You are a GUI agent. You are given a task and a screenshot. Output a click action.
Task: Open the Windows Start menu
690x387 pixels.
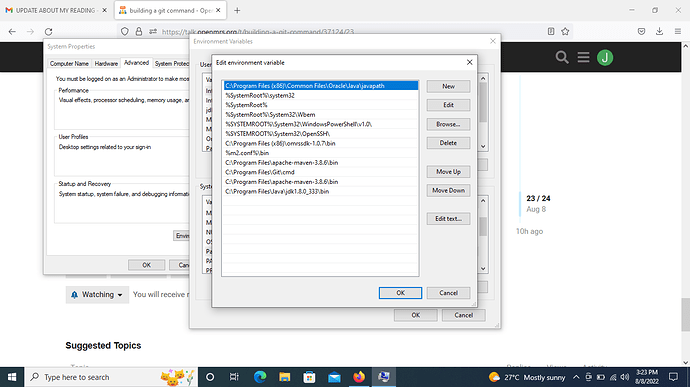tap(12, 377)
